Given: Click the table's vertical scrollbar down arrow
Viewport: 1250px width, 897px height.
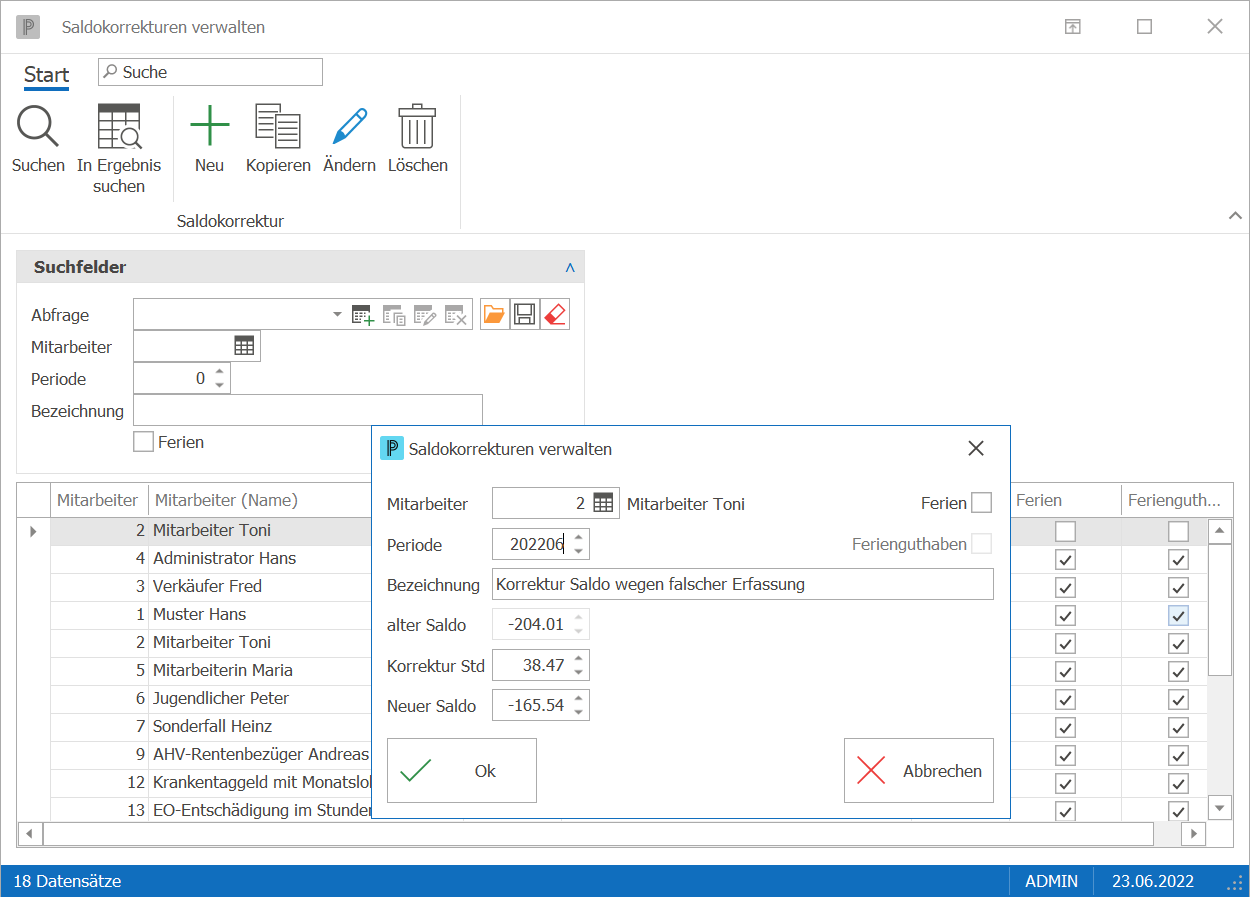Looking at the screenshot, I should coord(1220,807).
